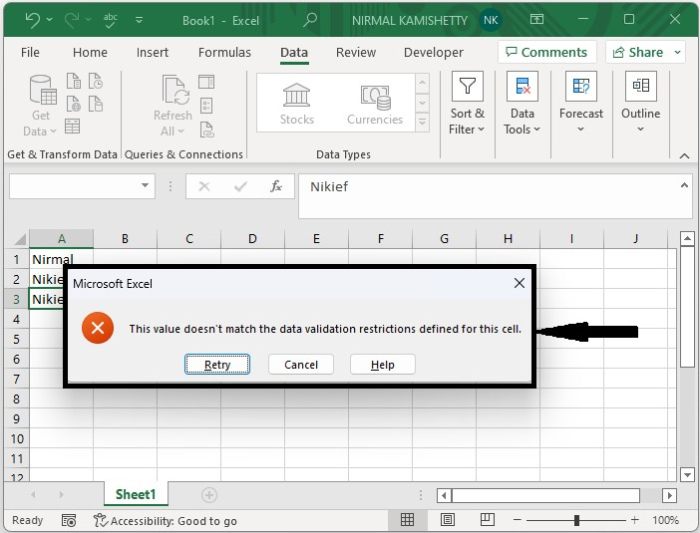This screenshot has width=700, height=533.
Task: Click the horizontal scrollbar right arrow
Action: 669,495
